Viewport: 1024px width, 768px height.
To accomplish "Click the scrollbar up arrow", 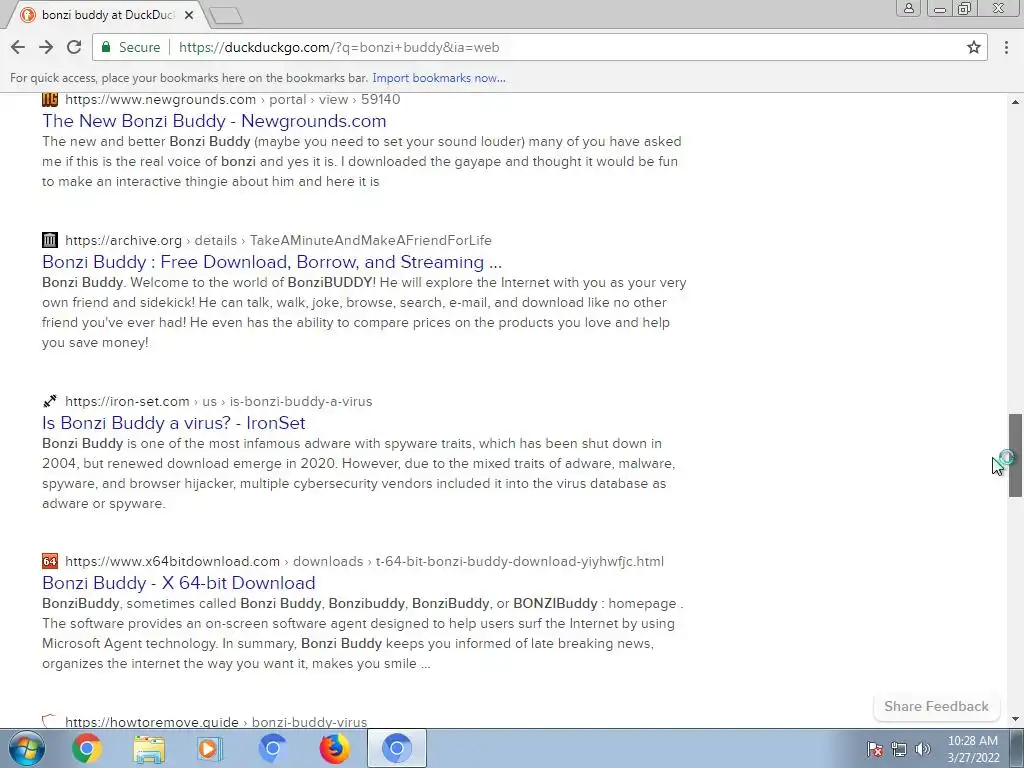I will (1016, 103).
